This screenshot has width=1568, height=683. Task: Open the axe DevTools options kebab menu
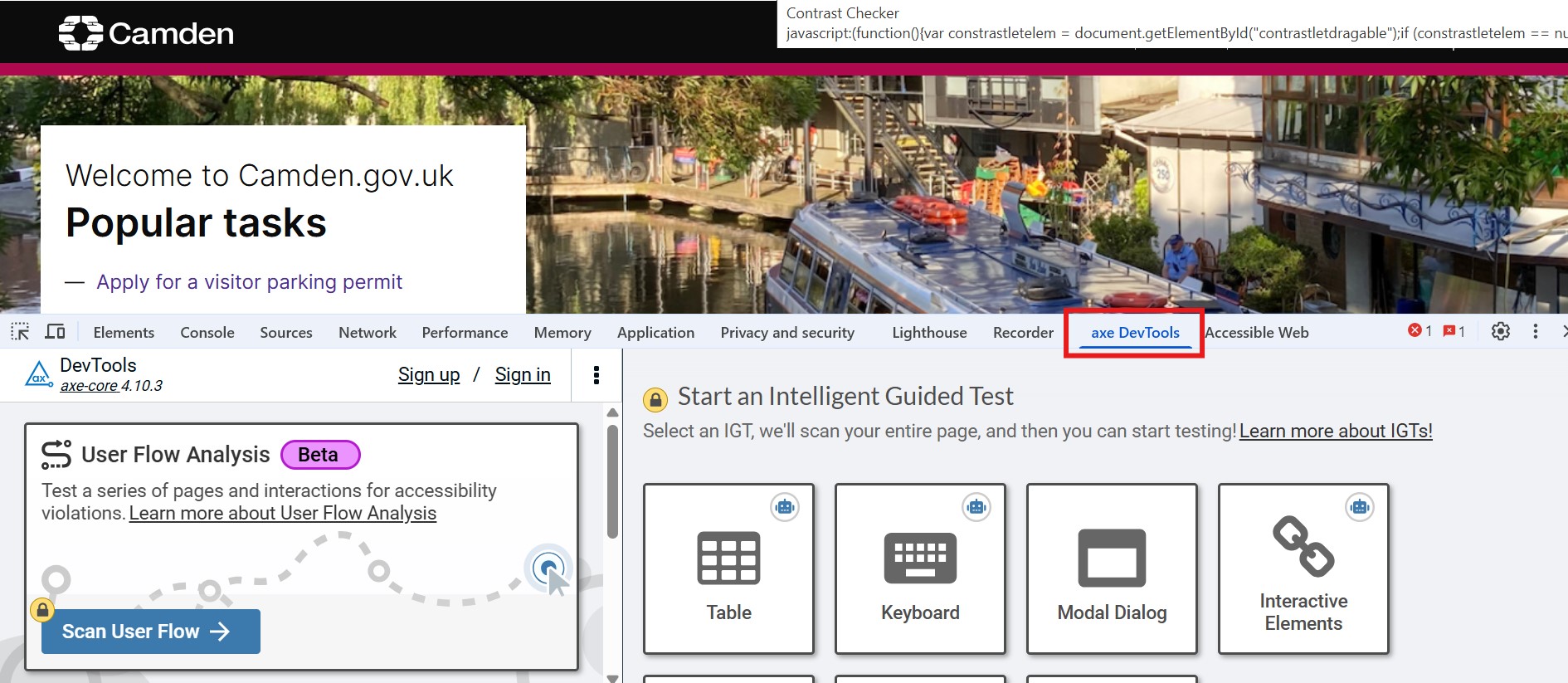coord(596,375)
